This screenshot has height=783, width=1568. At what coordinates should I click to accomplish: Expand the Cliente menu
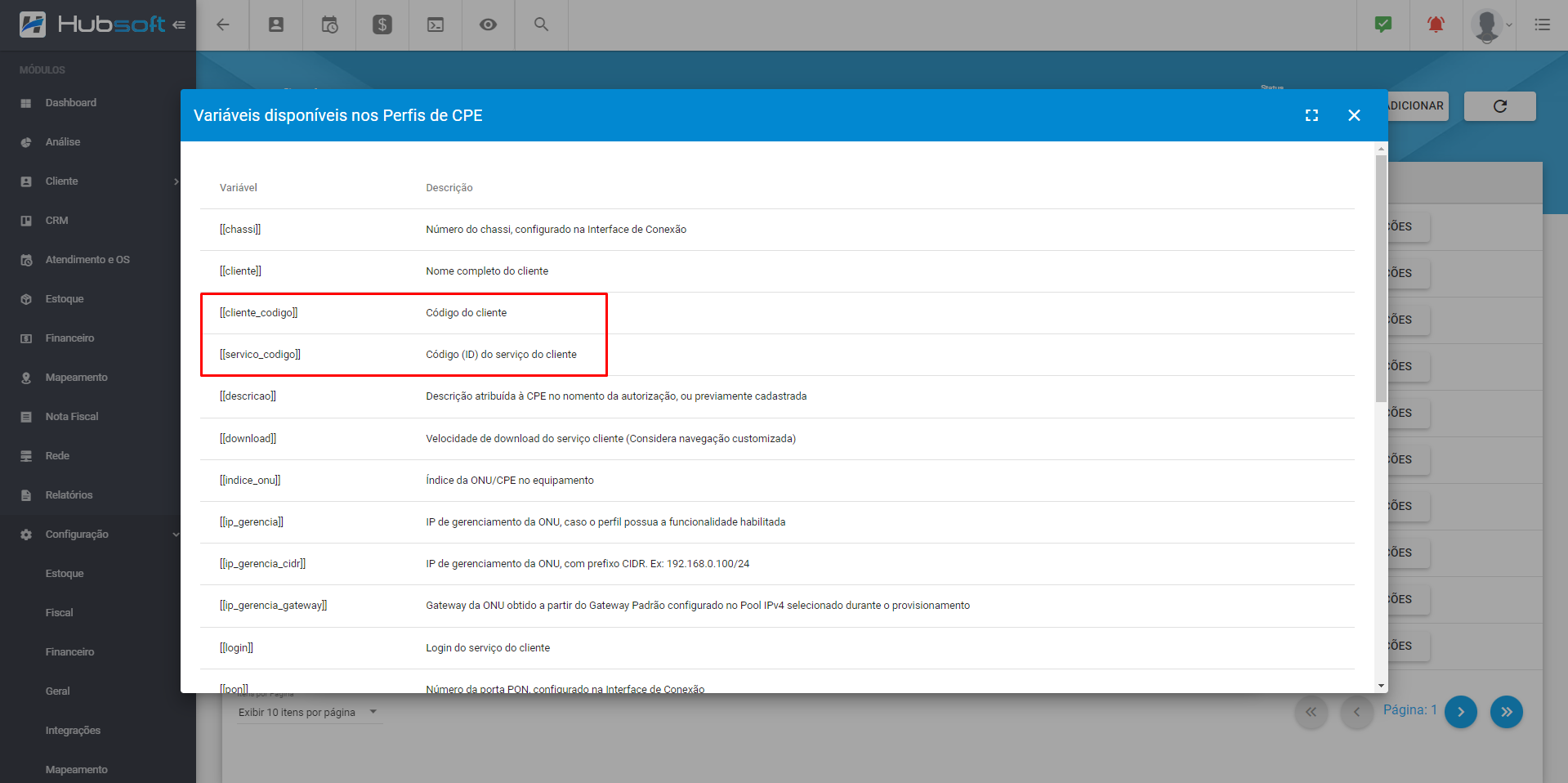tap(98, 181)
